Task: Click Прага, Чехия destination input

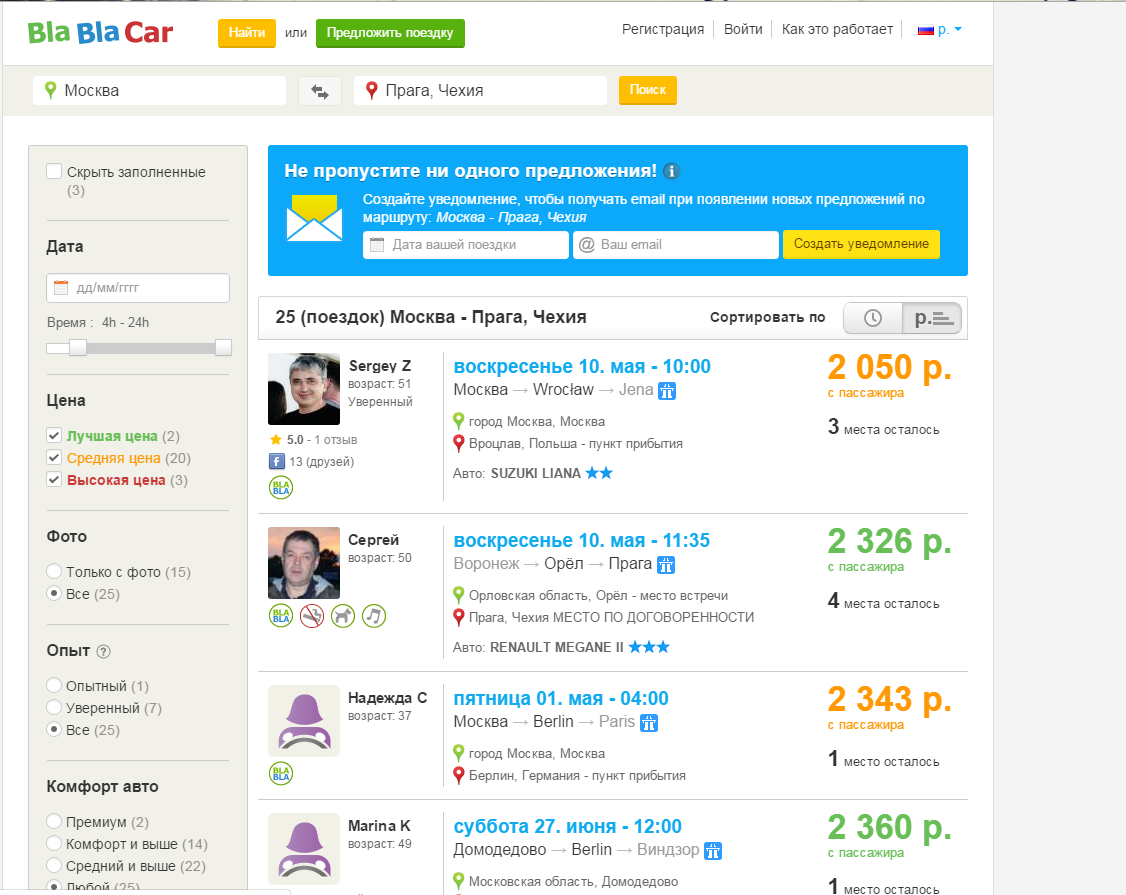Action: pyautogui.click(x=480, y=91)
